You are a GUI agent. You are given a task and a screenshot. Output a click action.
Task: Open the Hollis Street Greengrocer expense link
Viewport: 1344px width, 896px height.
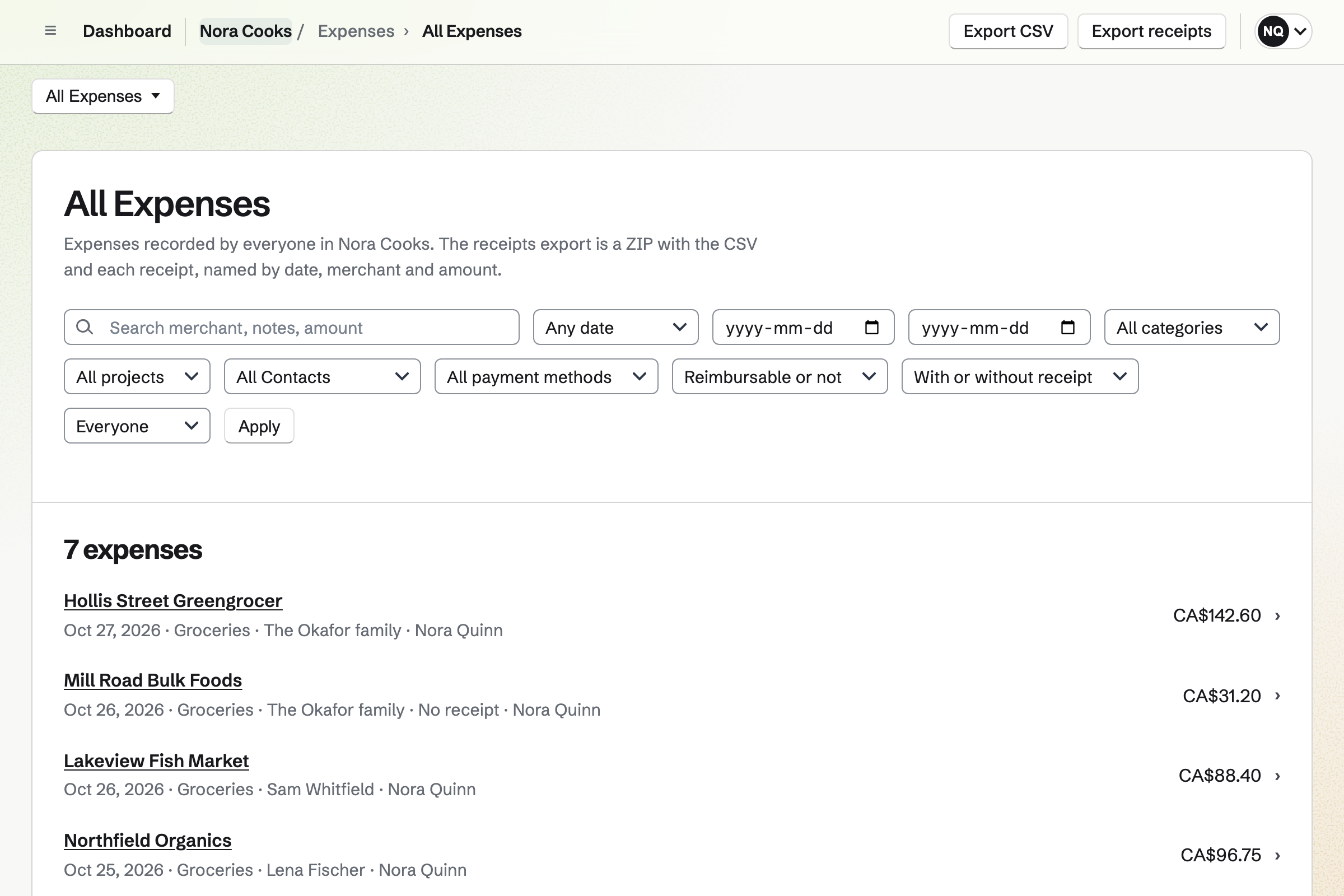172,600
